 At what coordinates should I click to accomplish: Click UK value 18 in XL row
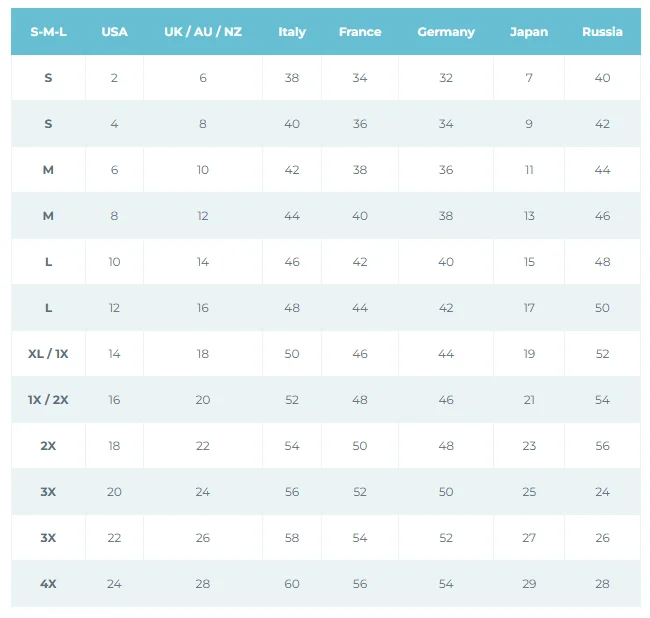click(x=203, y=354)
